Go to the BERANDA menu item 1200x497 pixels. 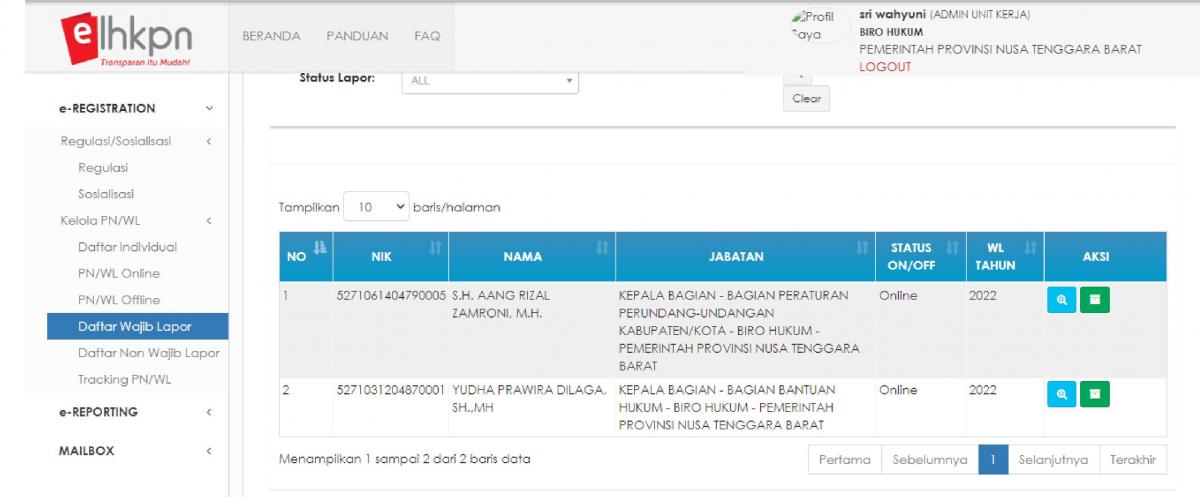(271, 36)
